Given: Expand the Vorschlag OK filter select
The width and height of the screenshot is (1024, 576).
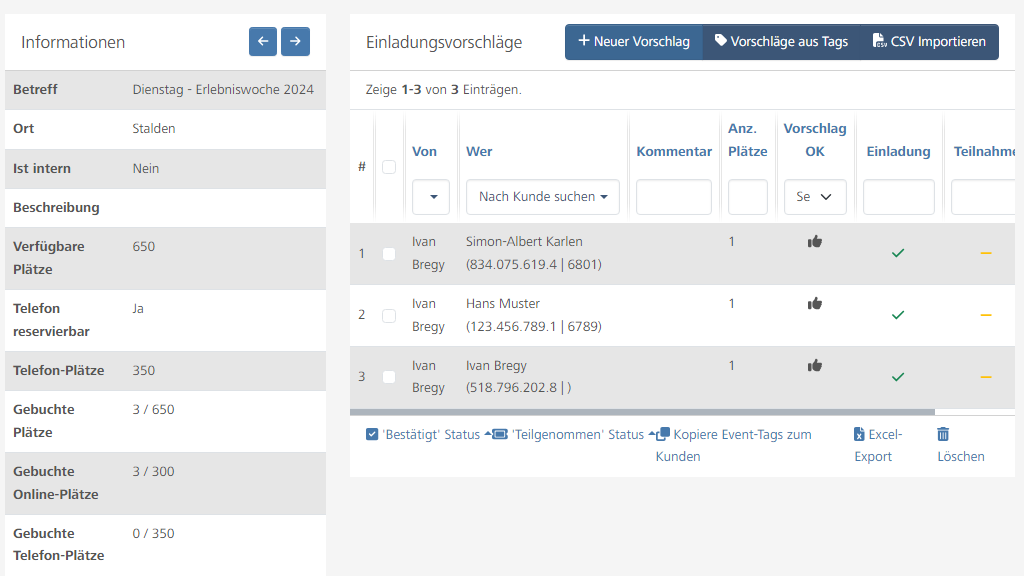Looking at the screenshot, I should (815, 197).
